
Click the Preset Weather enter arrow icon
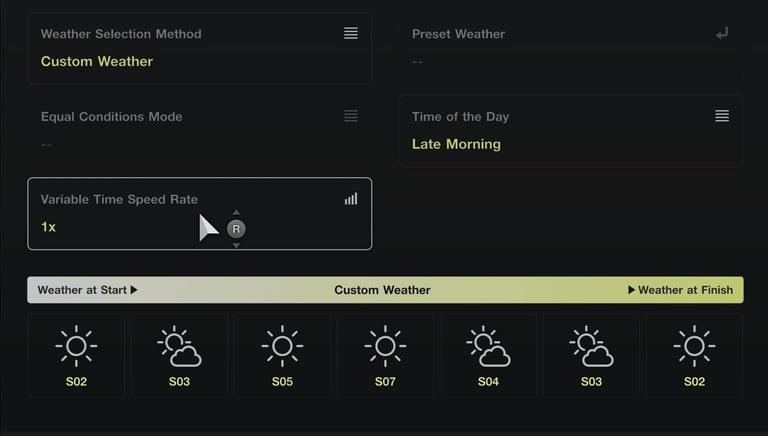tap(722, 33)
